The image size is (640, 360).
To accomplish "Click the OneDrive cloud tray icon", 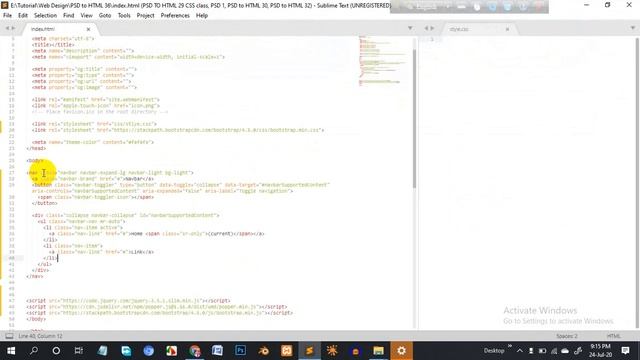I will click(565, 351).
